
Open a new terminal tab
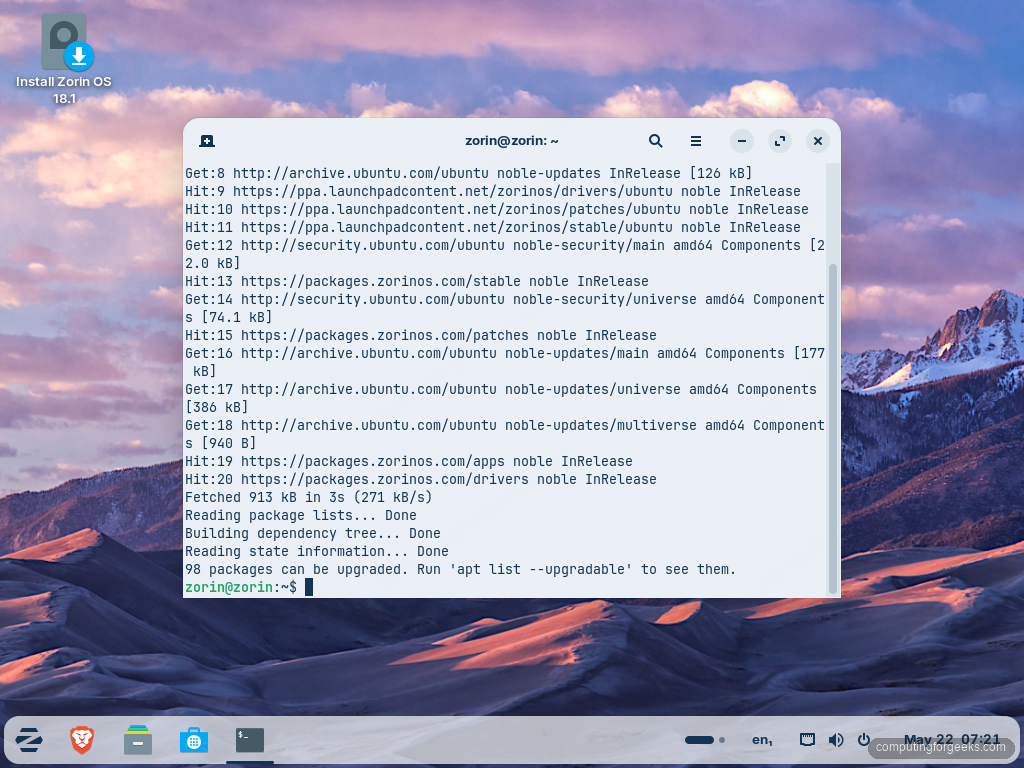[x=207, y=141]
